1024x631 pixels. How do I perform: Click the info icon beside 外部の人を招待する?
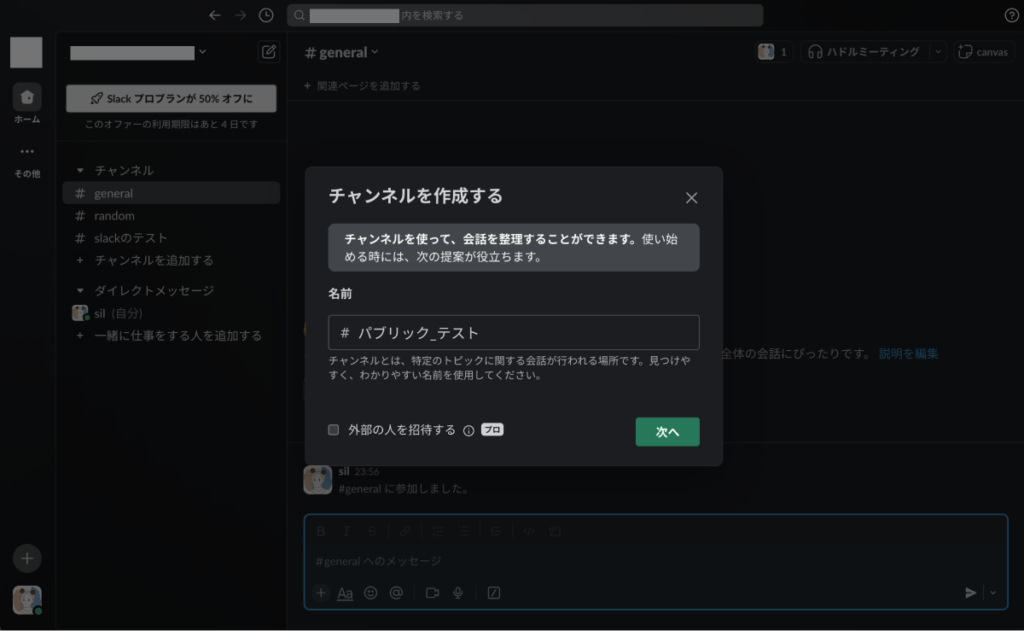[x=468, y=430]
